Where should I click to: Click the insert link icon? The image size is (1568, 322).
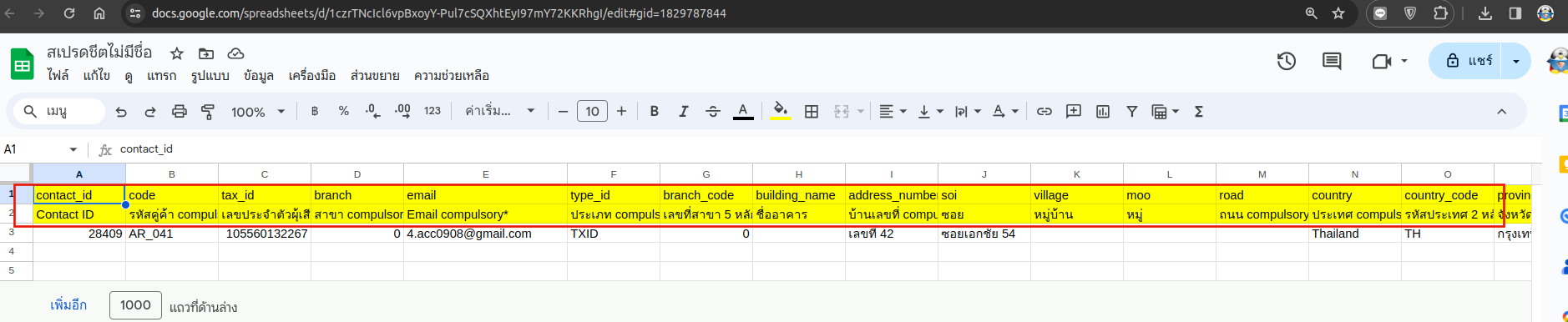click(x=1044, y=112)
